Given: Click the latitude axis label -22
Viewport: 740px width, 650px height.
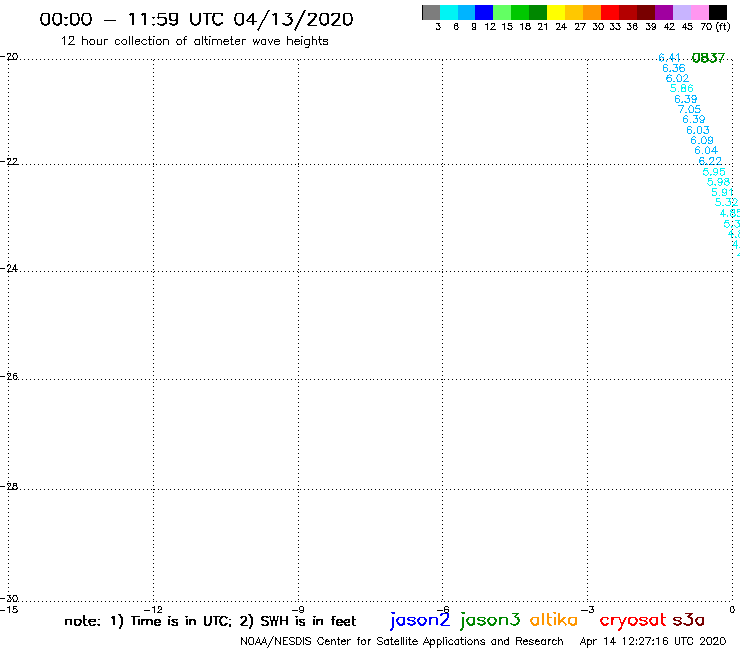Looking at the screenshot, I should (x=9, y=161).
